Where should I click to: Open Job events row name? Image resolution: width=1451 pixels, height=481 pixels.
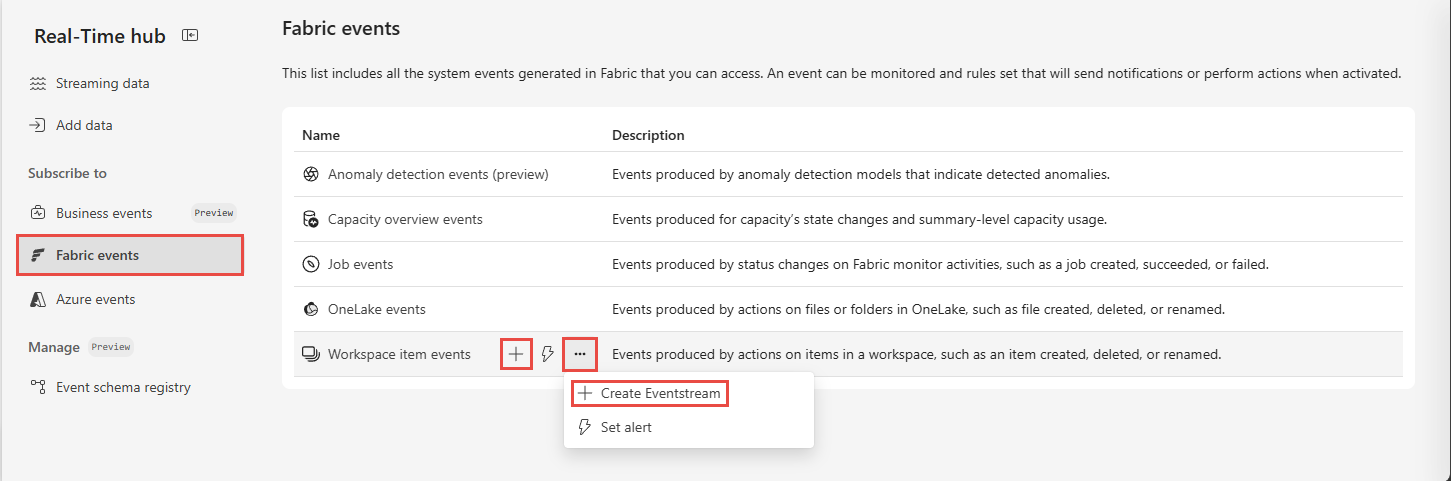click(x=360, y=264)
